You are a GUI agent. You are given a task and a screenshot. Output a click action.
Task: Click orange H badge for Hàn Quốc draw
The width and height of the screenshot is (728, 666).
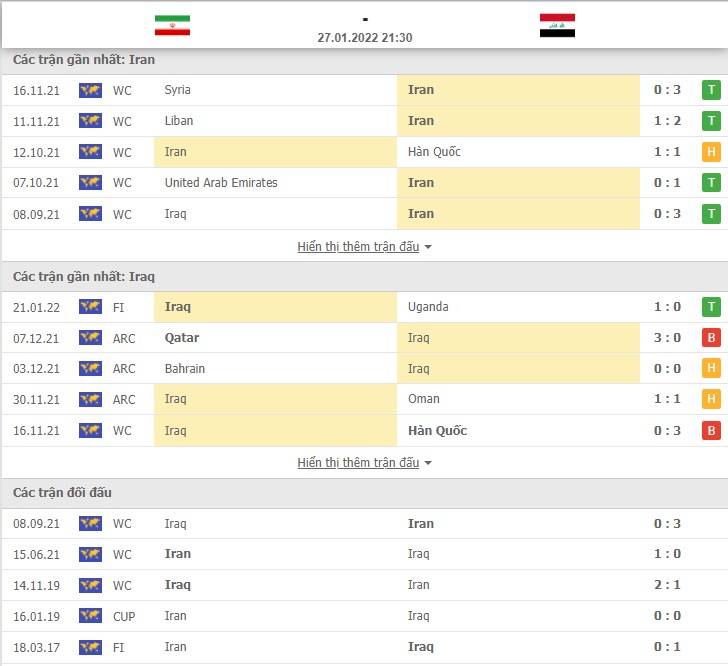tap(711, 152)
